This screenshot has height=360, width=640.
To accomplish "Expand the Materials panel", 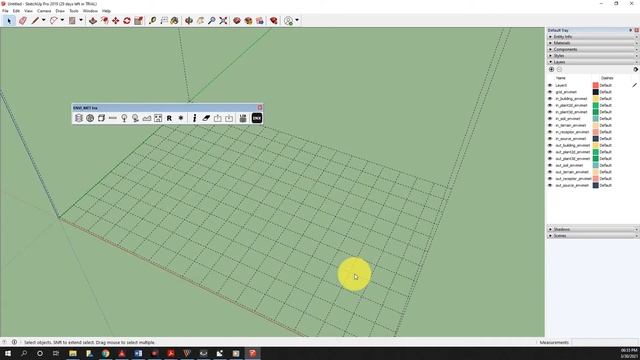I will click(x=593, y=43).
